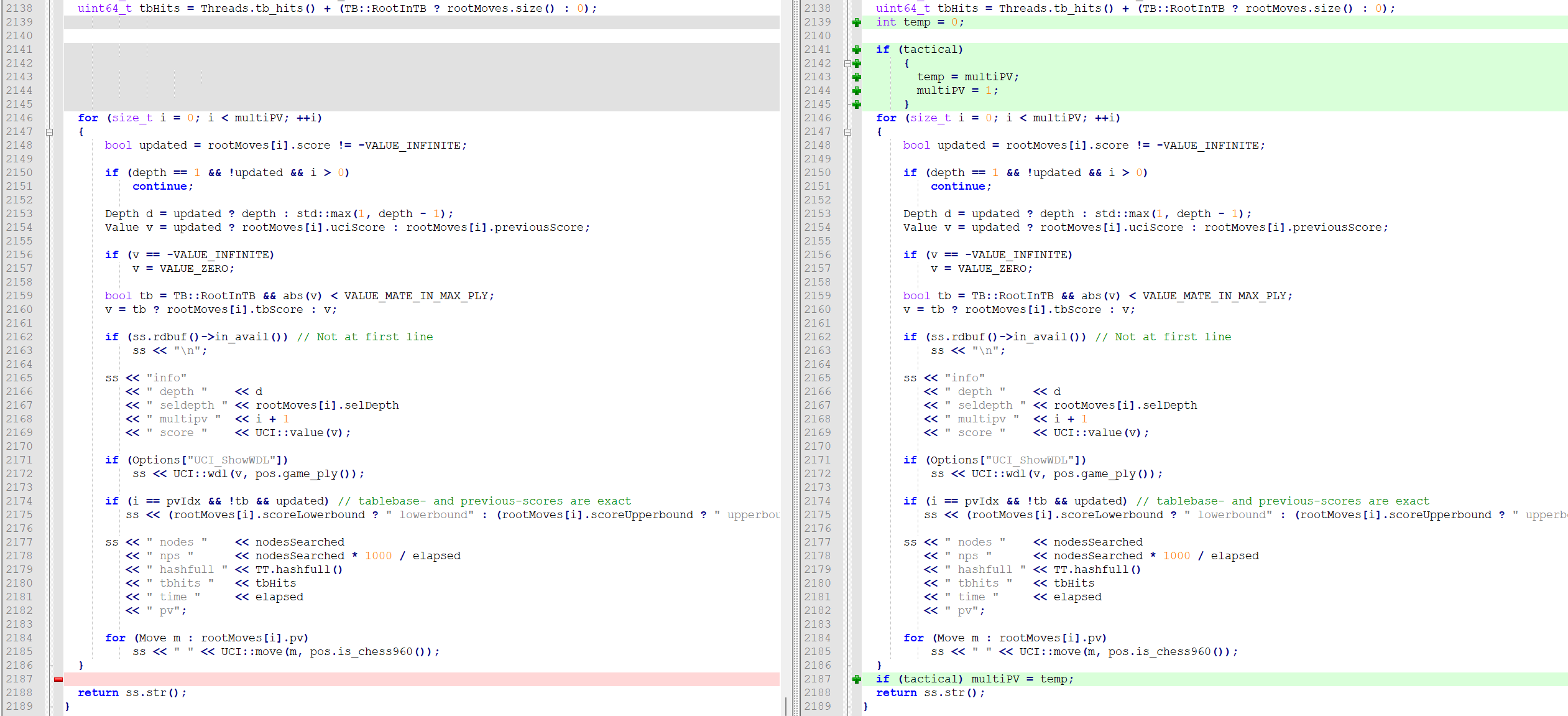Click line number 2138 in the left pane

[x=19, y=9]
